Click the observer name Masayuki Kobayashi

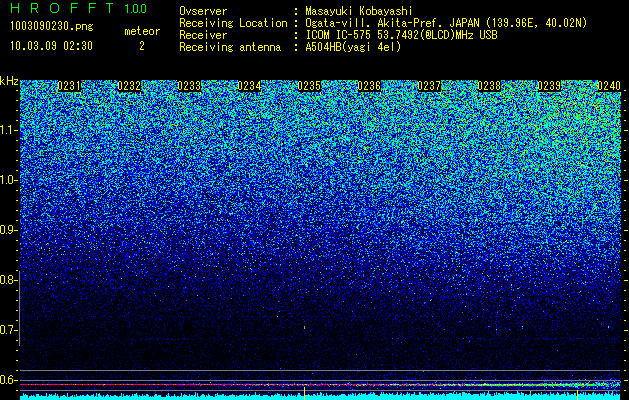359,11
